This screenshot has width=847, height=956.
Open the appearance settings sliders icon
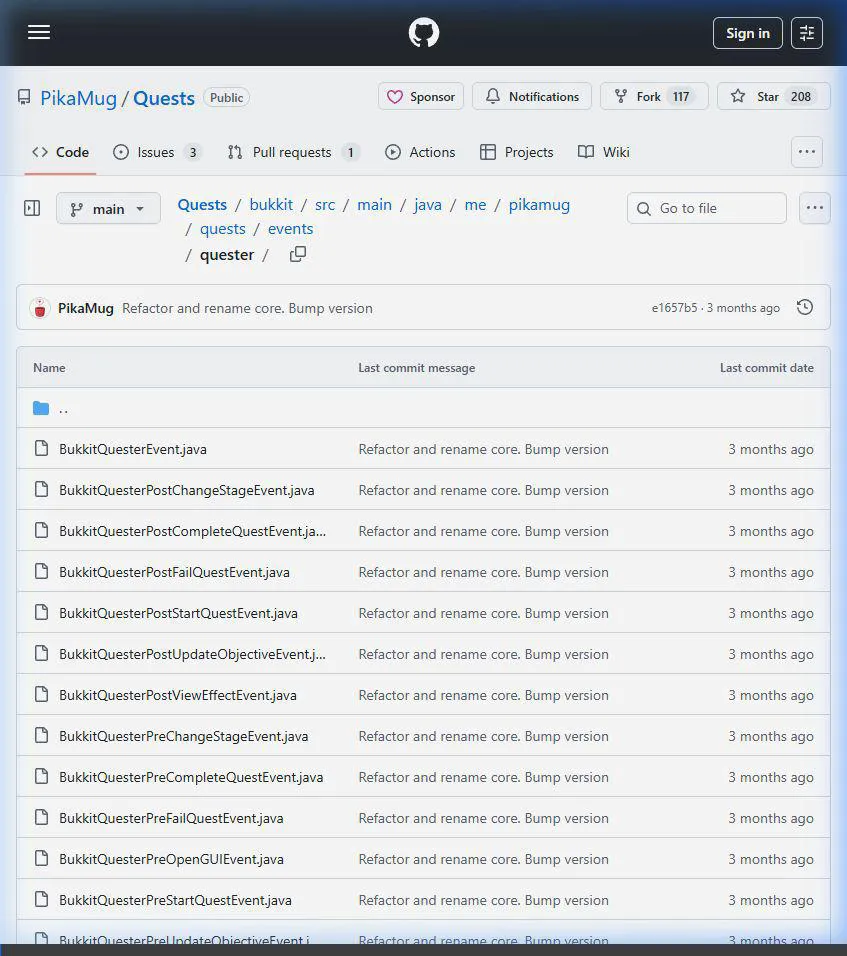[x=807, y=33]
